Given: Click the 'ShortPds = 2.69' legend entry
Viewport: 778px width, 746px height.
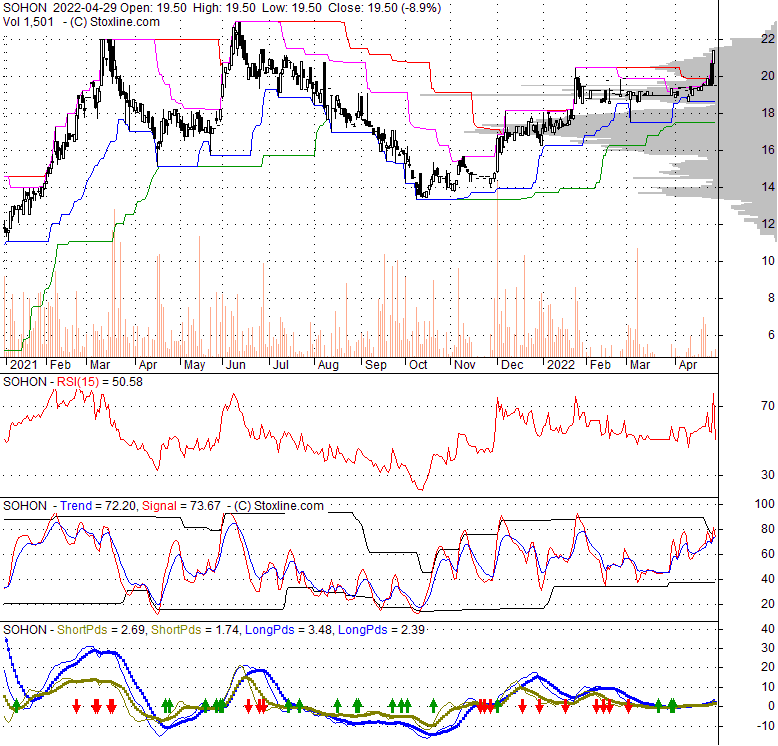Looking at the screenshot, I should [x=101, y=630].
